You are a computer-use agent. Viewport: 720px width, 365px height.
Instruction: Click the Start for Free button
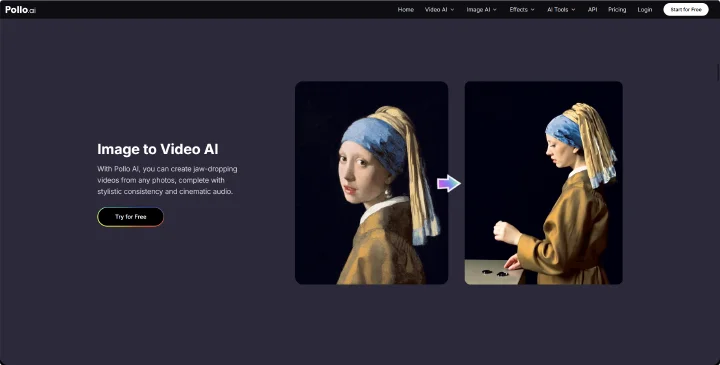(x=686, y=10)
